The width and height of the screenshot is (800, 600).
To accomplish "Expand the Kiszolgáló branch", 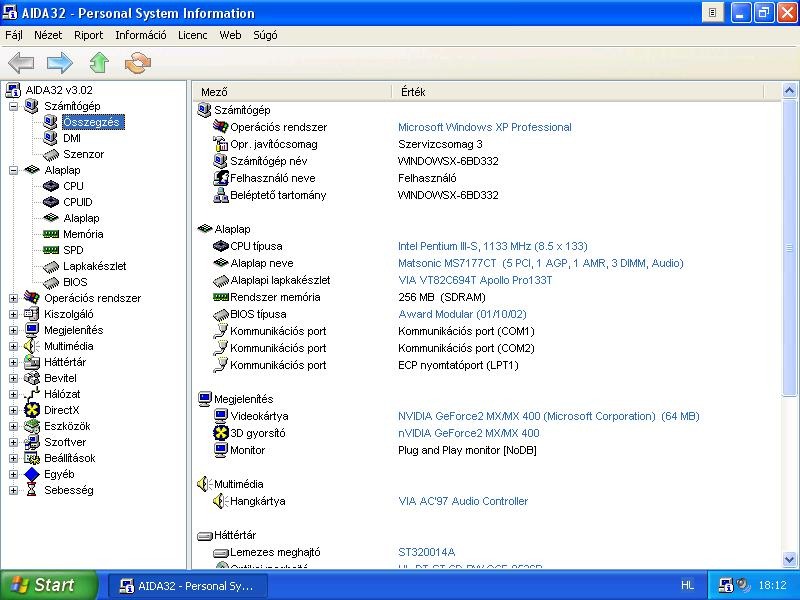I will 13,314.
